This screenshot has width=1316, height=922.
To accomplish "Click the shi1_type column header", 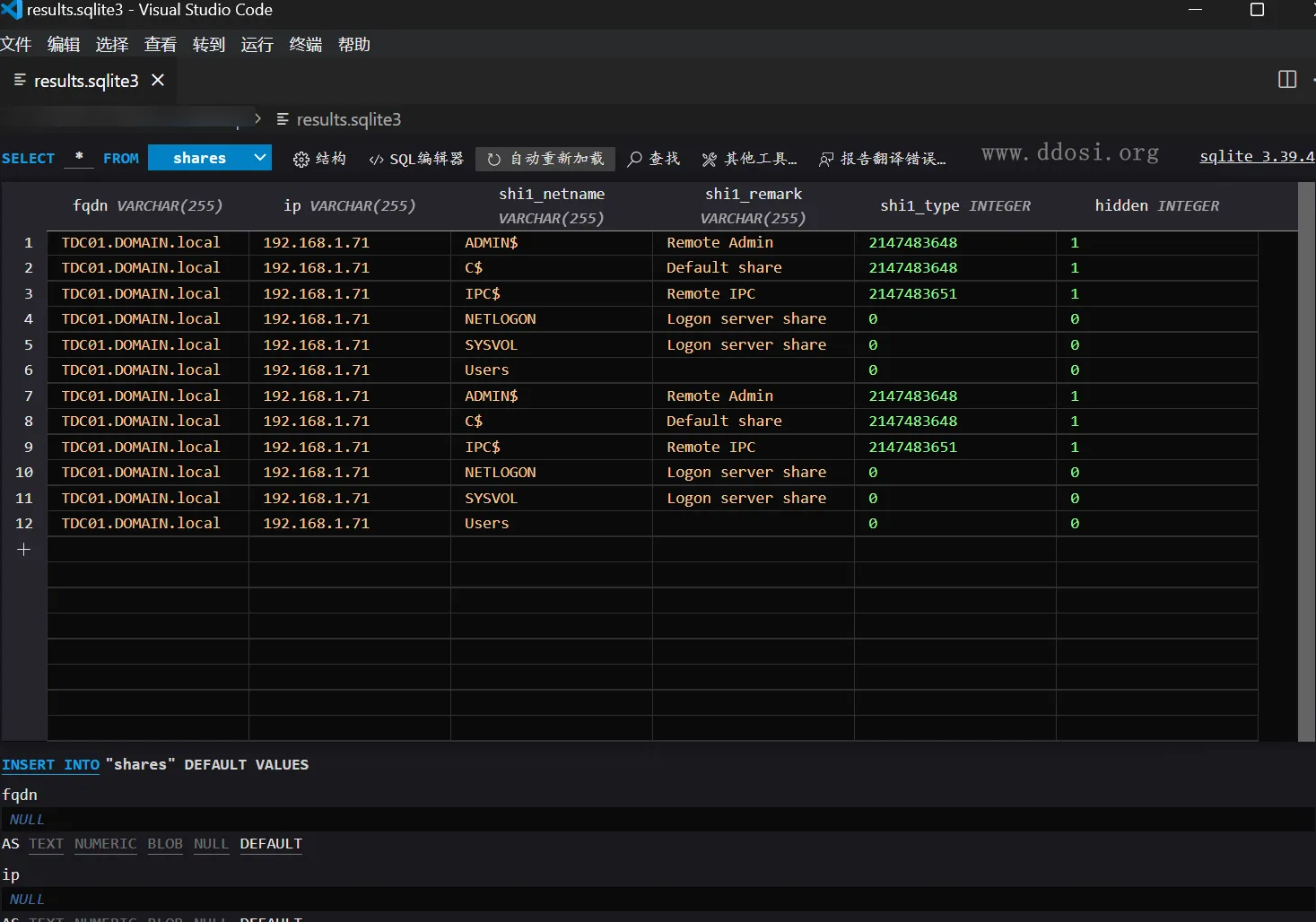I will click(955, 205).
